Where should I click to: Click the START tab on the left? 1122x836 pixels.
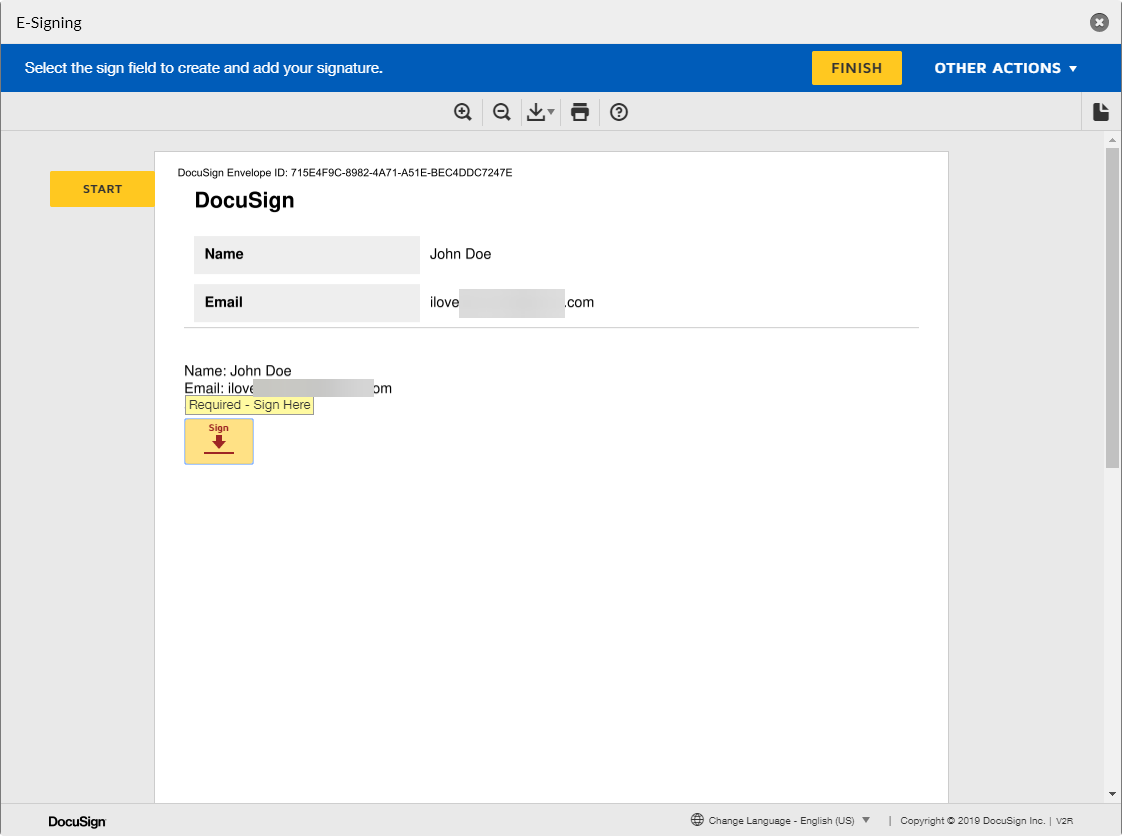(102, 189)
